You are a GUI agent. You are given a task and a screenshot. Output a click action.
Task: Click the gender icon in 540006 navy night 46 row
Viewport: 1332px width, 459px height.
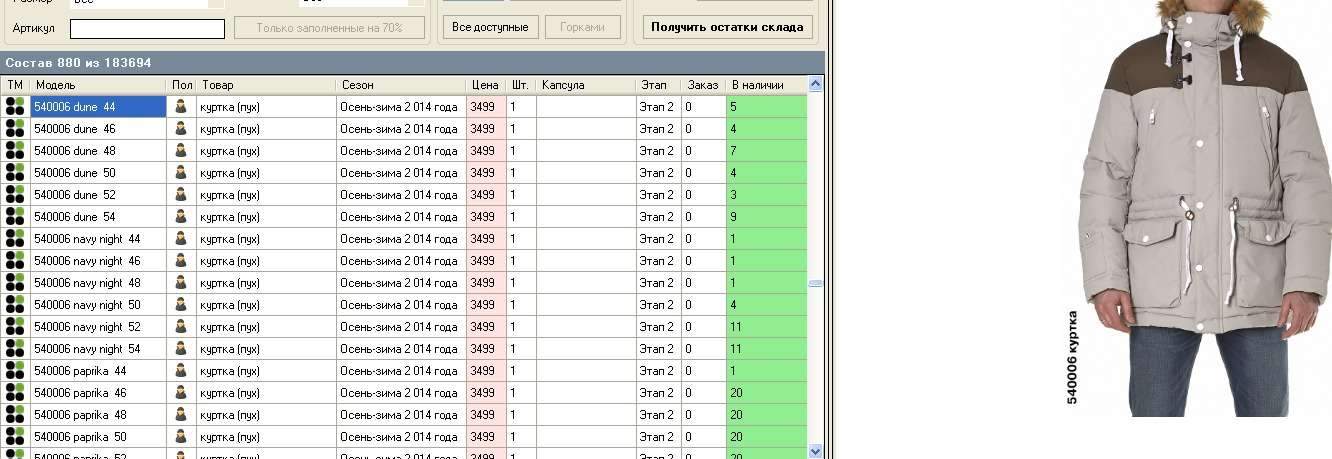181,260
